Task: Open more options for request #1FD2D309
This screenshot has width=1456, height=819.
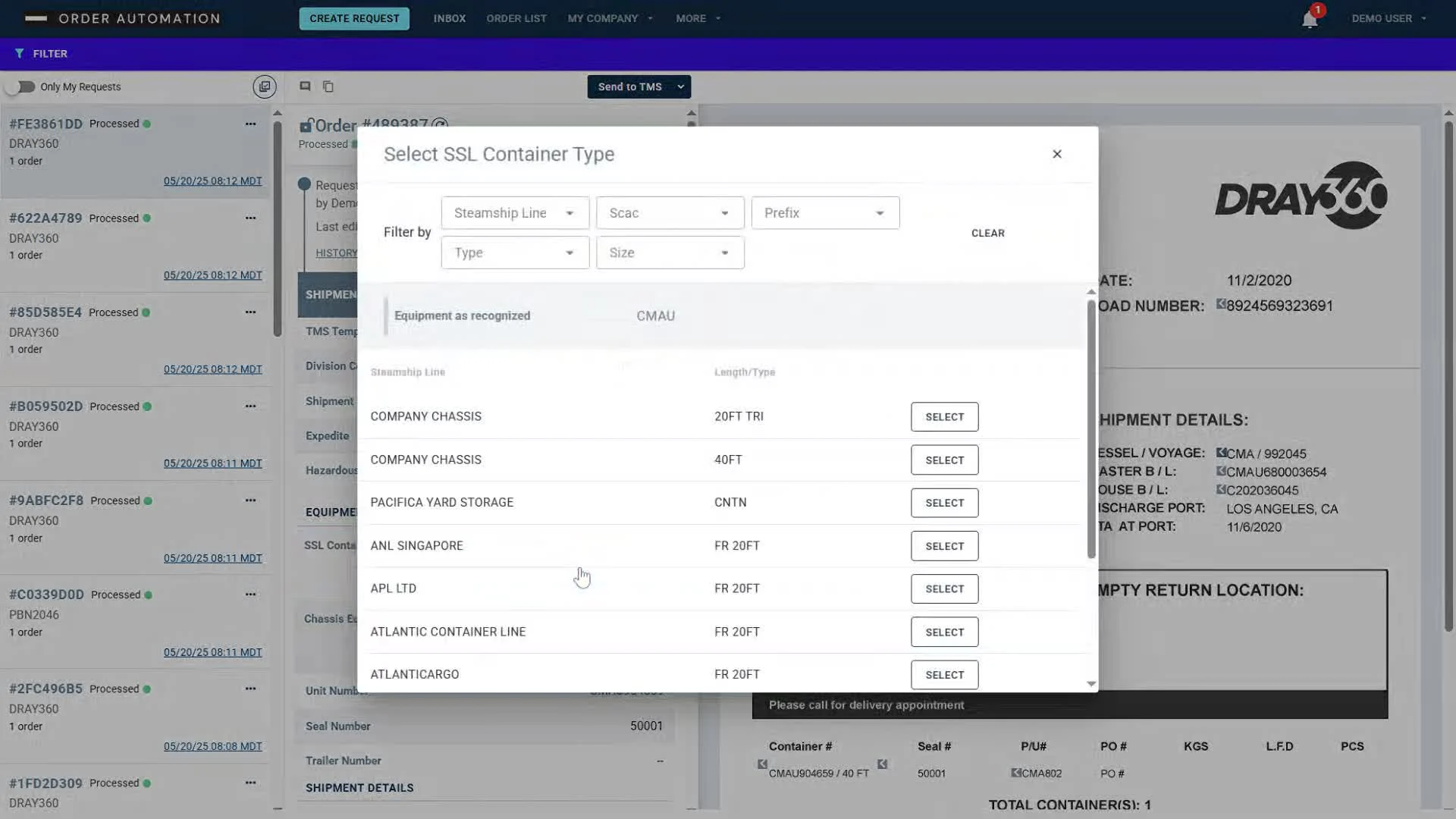Action: tap(250, 783)
